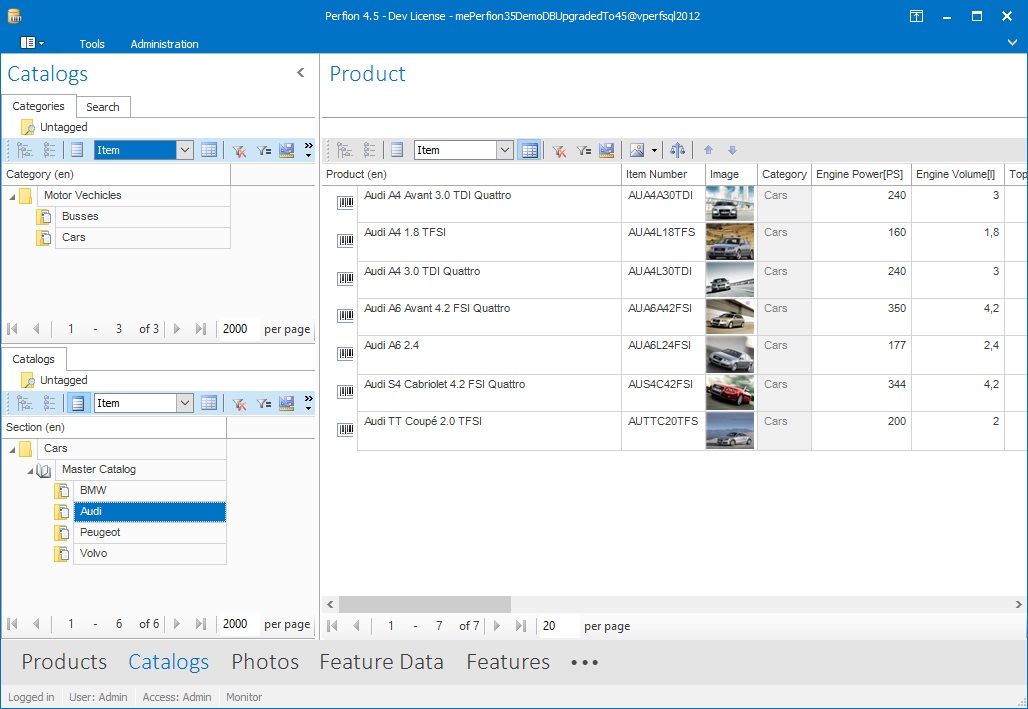Screen dimensions: 1028x709
Task: Click barcode icon of Audi A4 1.8 TFSI row
Action: coord(346,241)
